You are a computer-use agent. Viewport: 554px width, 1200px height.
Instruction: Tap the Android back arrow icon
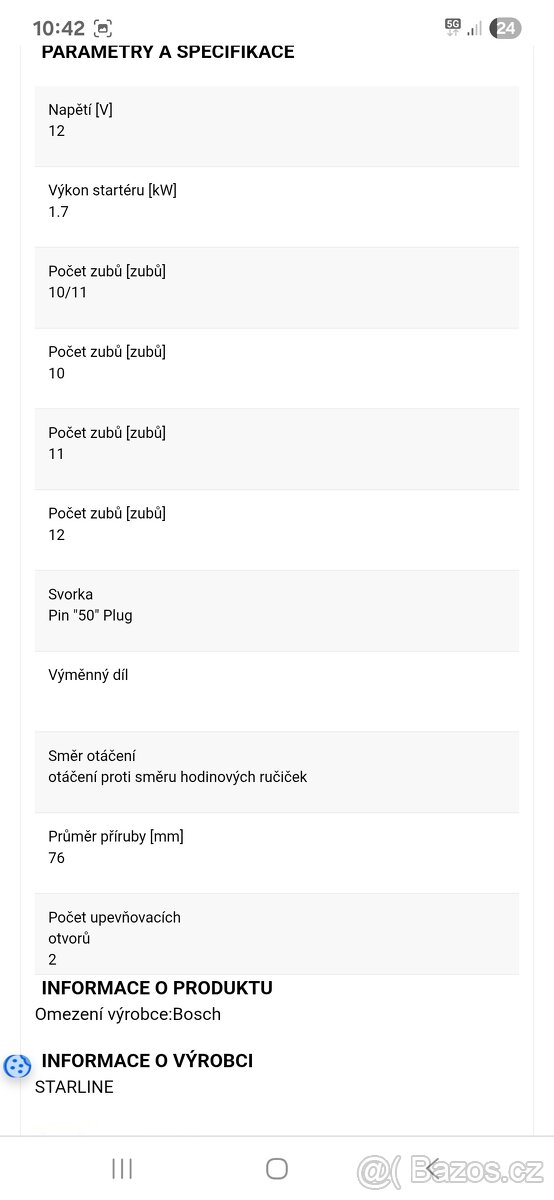pyautogui.click(x=432, y=1168)
